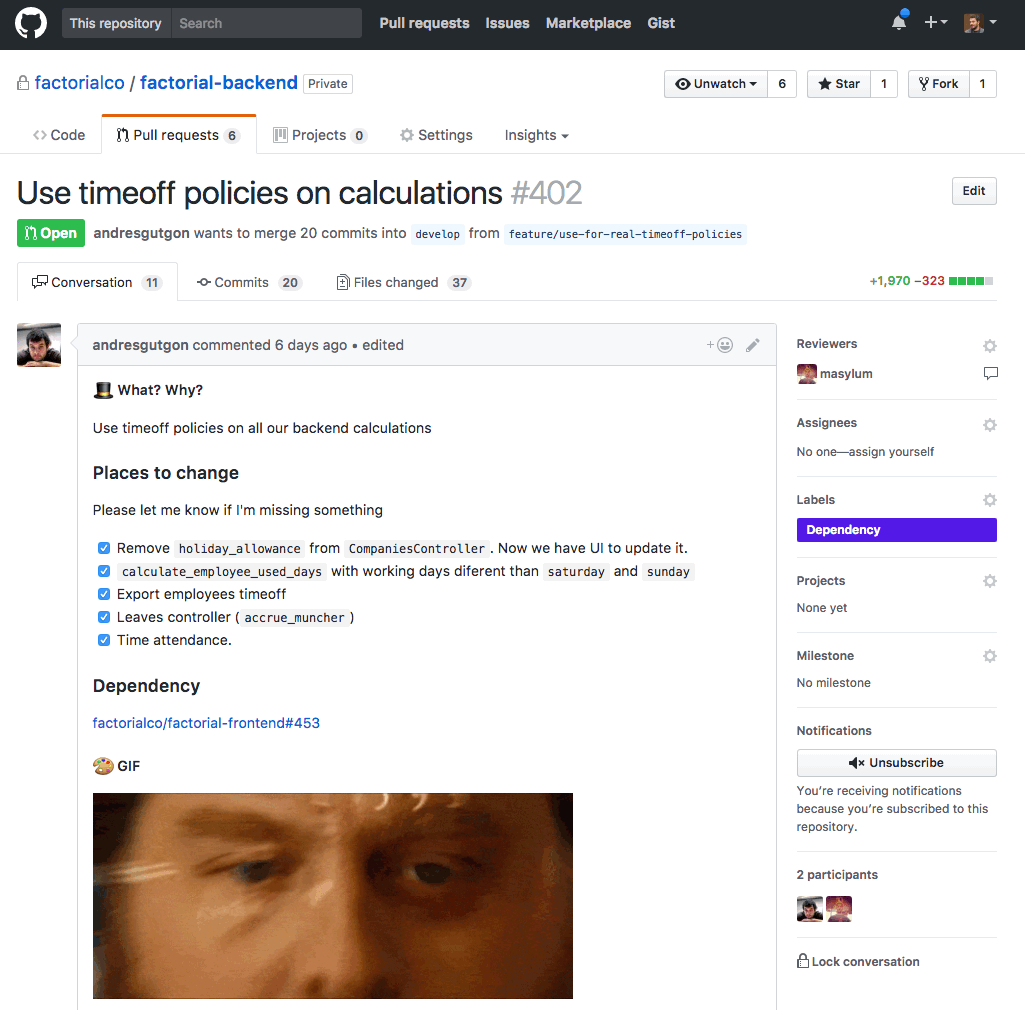Focus the Search input field
The height and width of the screenshot is (1010, 1025).
pyautogui.click(x=267, y=23)
